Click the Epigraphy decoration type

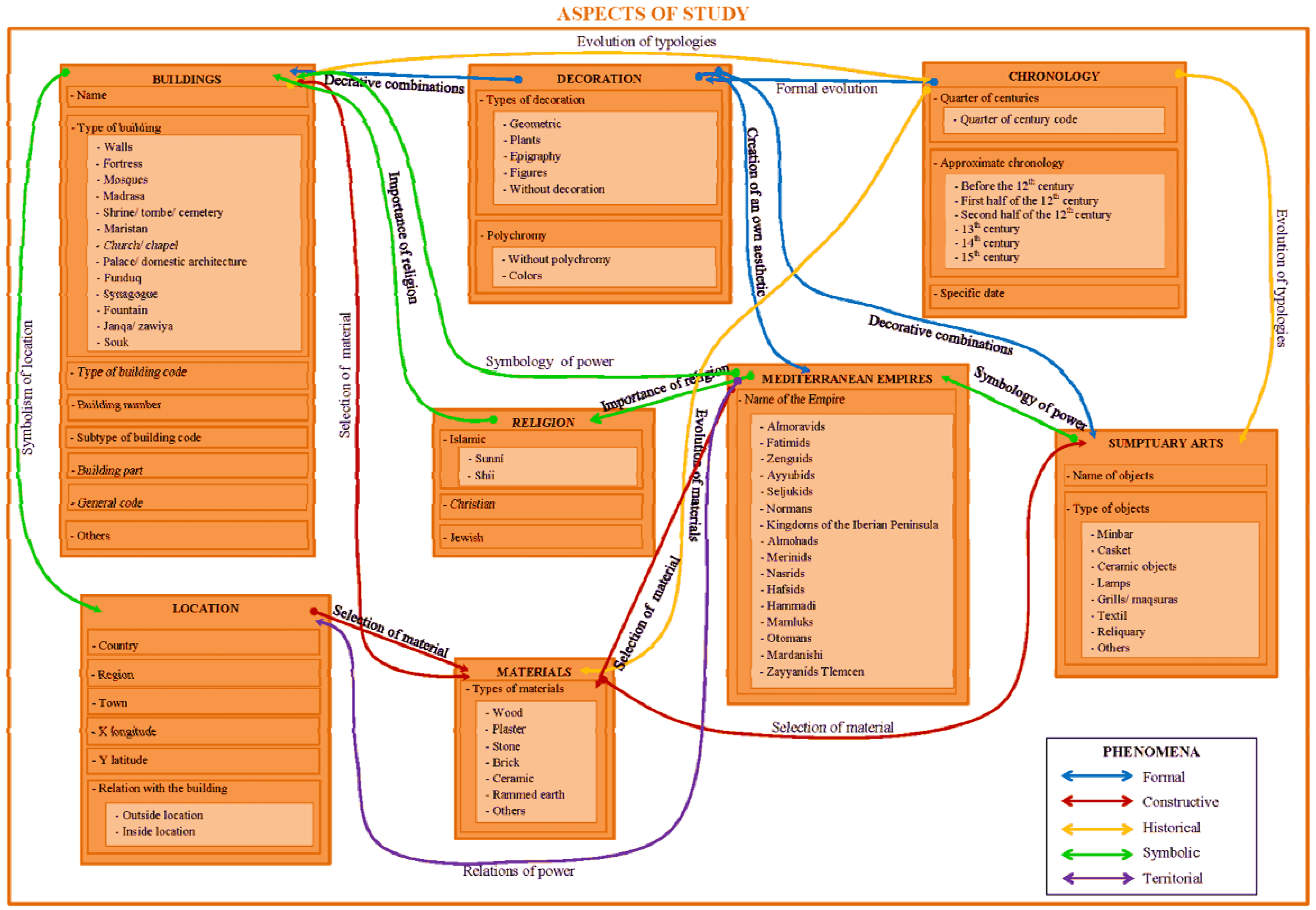tap(535, 156)
